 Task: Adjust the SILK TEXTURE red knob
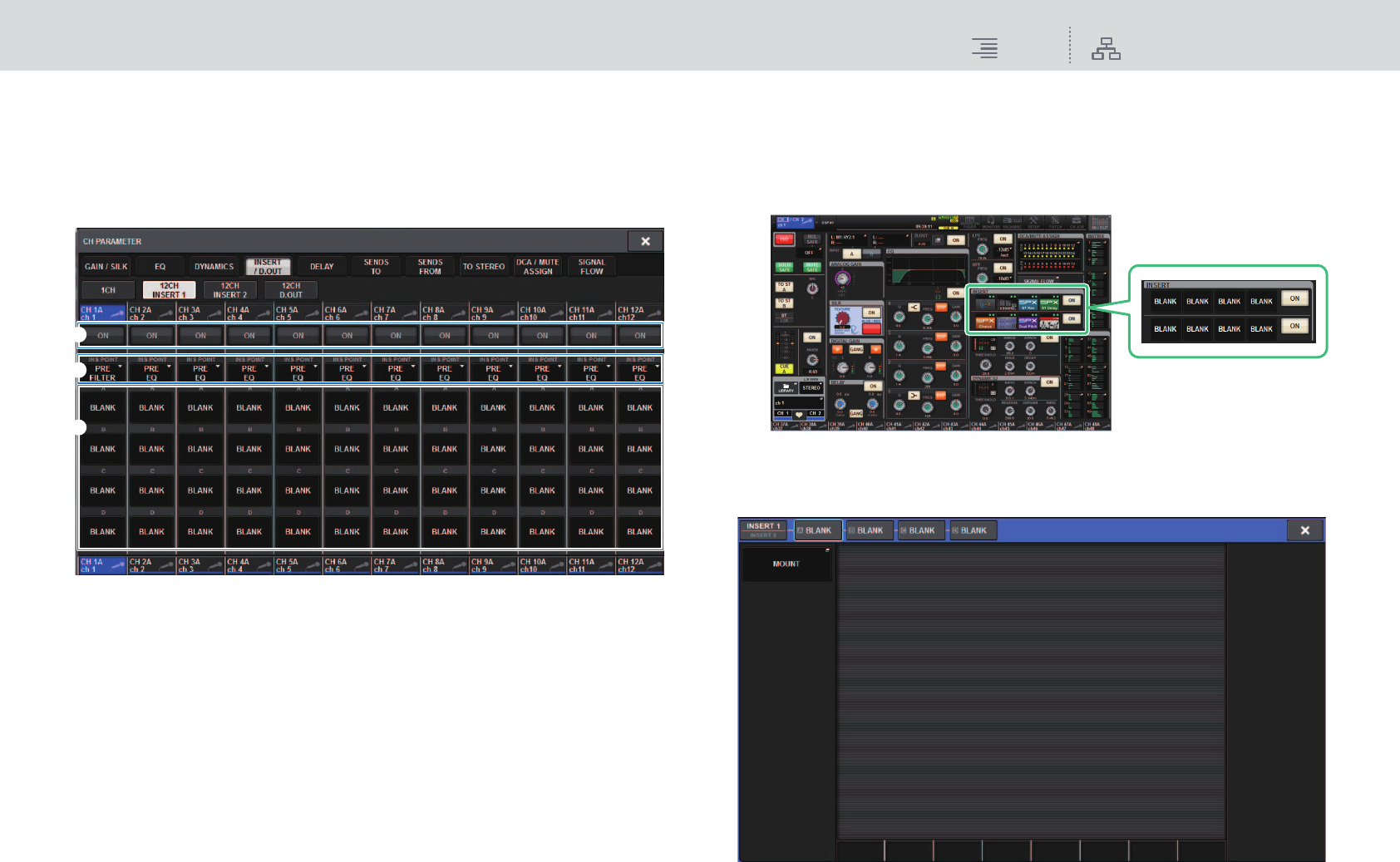(x=842, y=318)
